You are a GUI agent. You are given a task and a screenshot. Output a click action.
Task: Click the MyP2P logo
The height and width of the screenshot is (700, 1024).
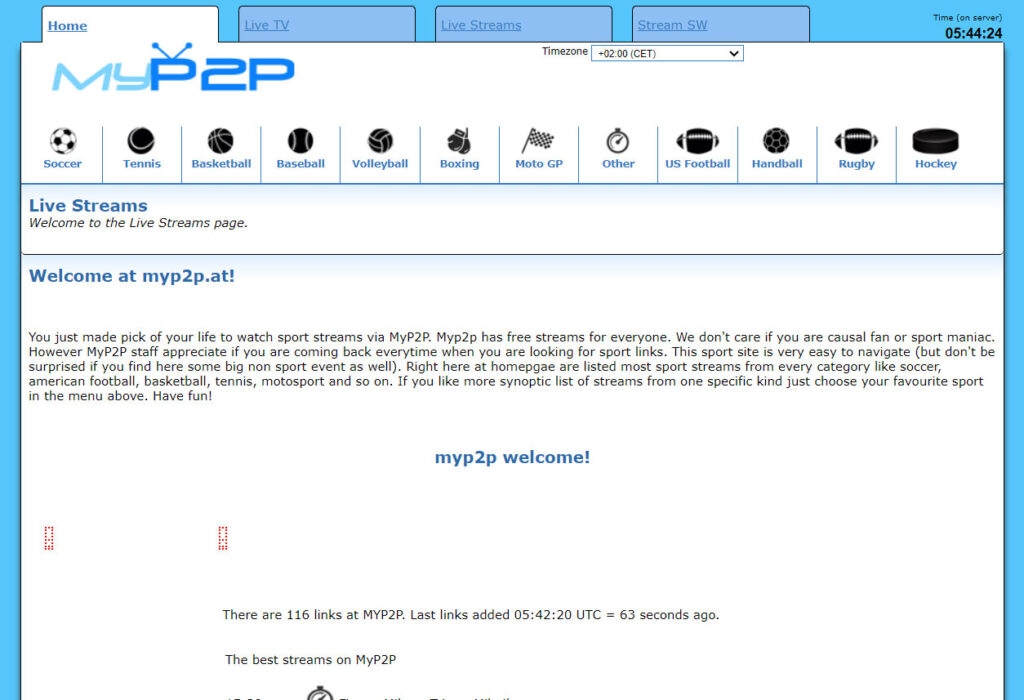[x=173, y=68]
